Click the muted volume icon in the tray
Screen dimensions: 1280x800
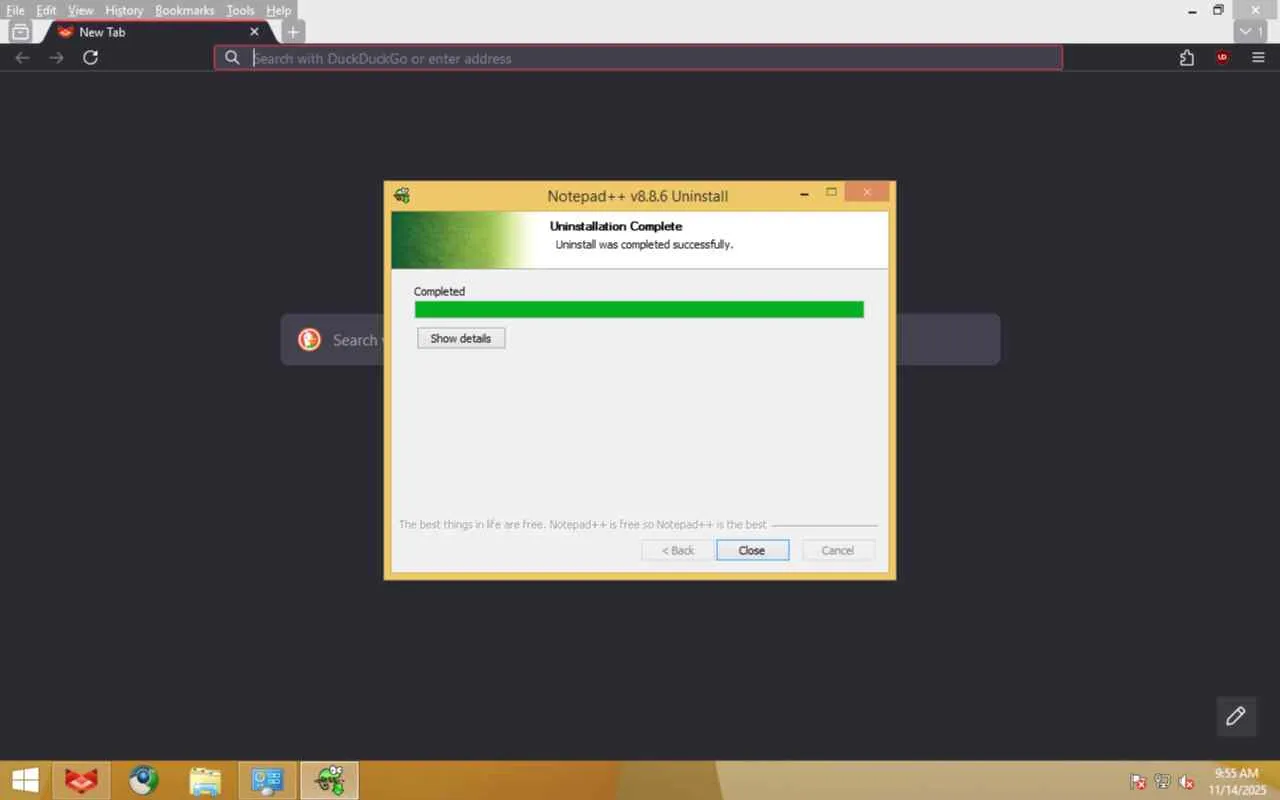pos(1187,782)
